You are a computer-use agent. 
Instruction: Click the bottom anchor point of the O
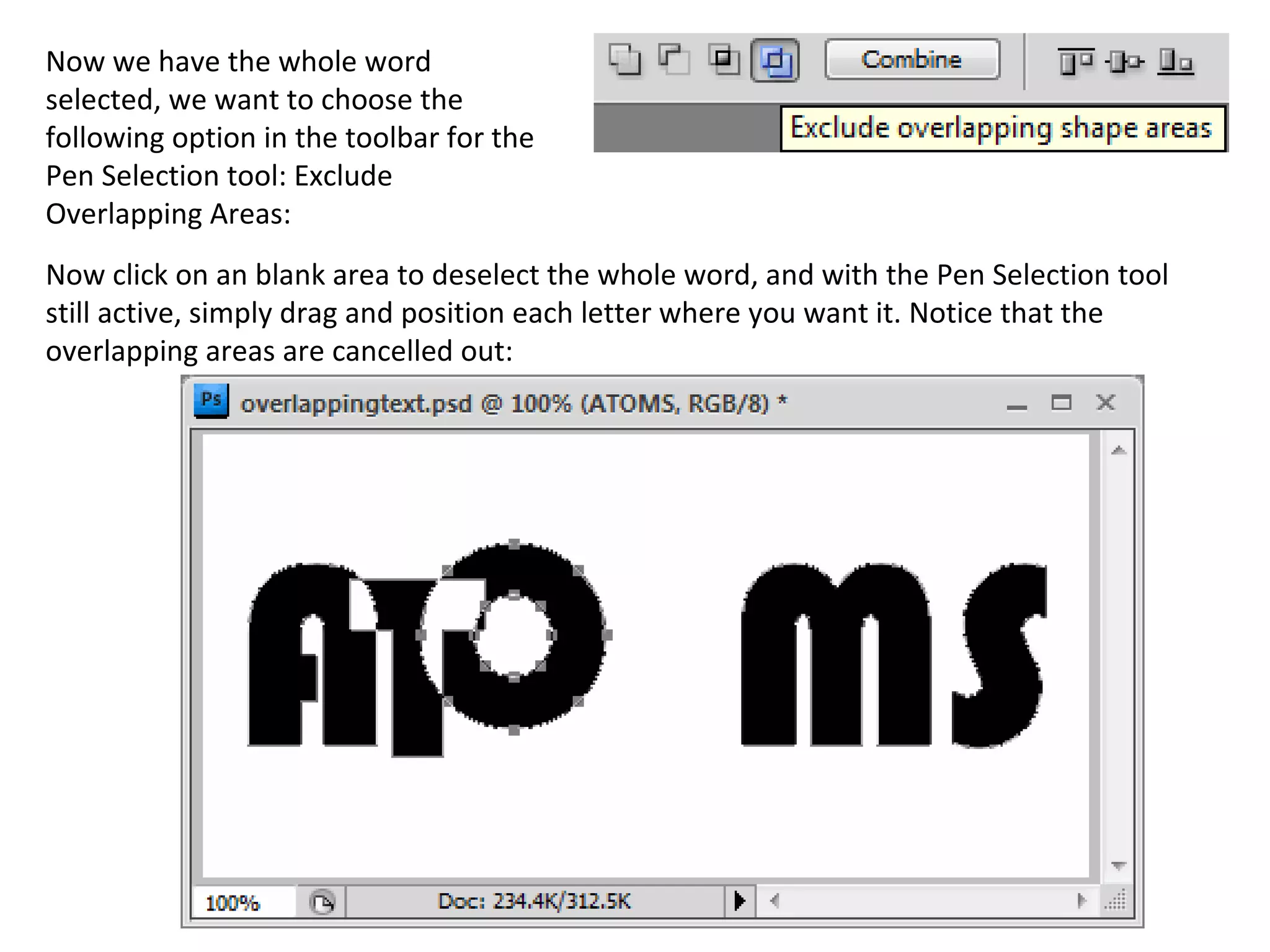click(514, 730)
